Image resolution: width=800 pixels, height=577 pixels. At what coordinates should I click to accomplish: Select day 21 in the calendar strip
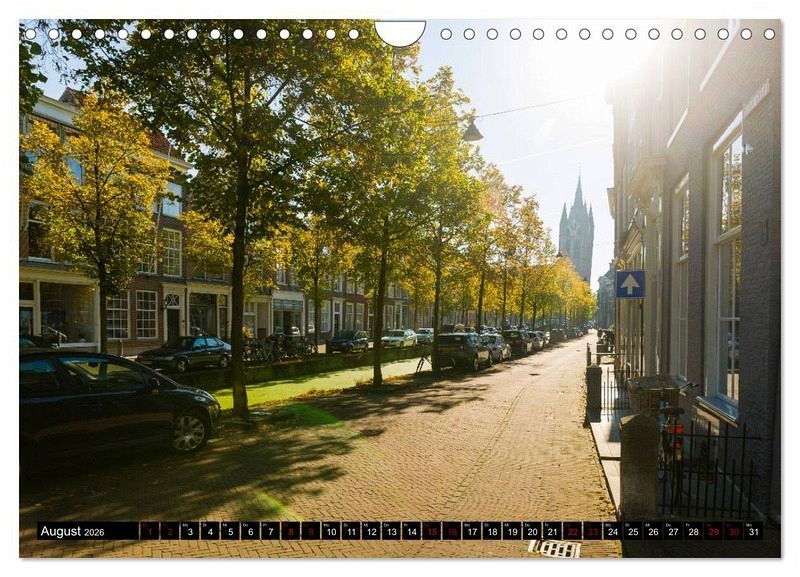click(552, 531)
